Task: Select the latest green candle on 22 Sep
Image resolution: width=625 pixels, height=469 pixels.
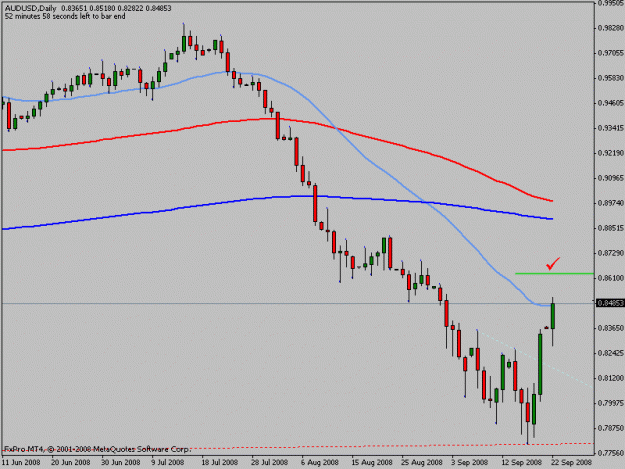Action: click(x=553, y=316)
